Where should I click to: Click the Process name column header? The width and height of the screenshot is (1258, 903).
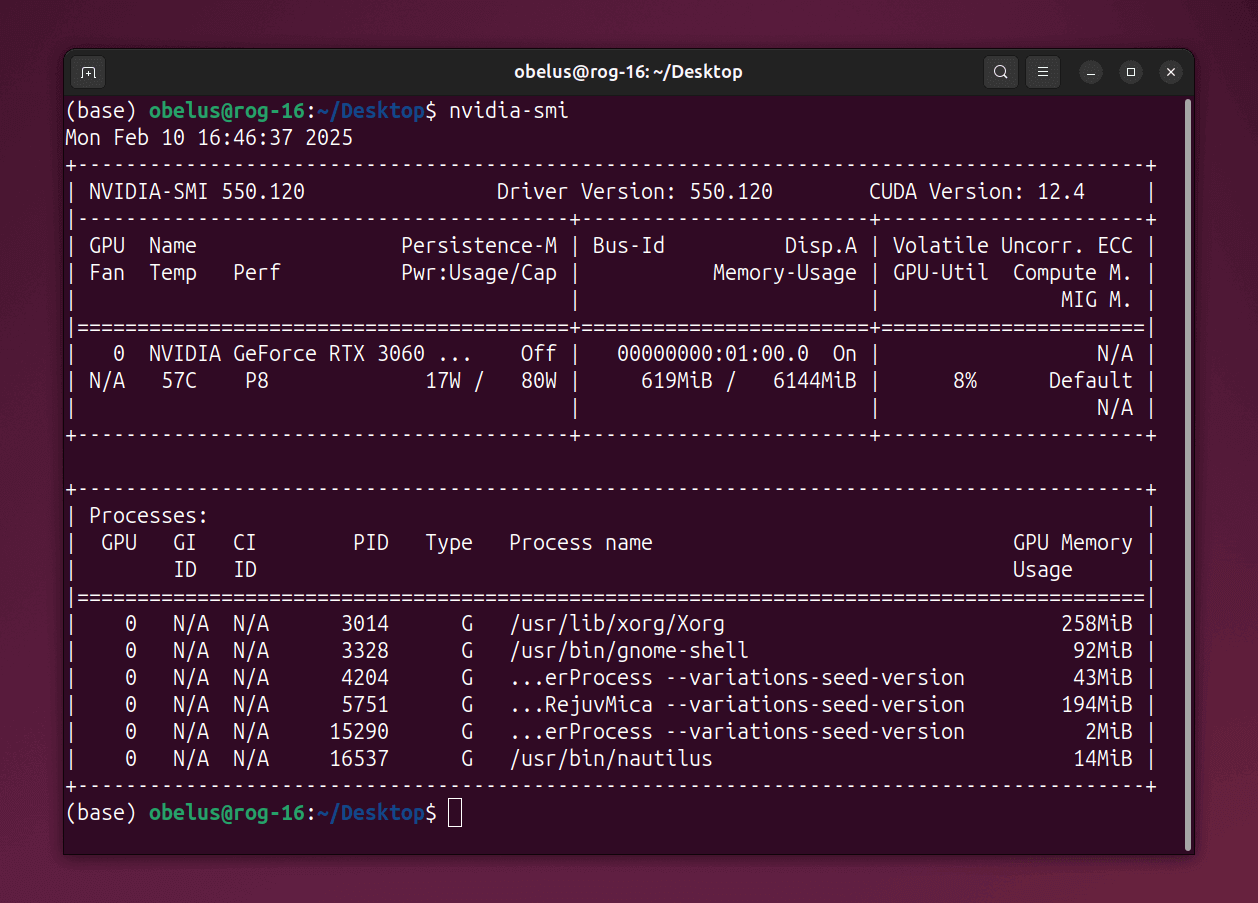tap(581, 543)
